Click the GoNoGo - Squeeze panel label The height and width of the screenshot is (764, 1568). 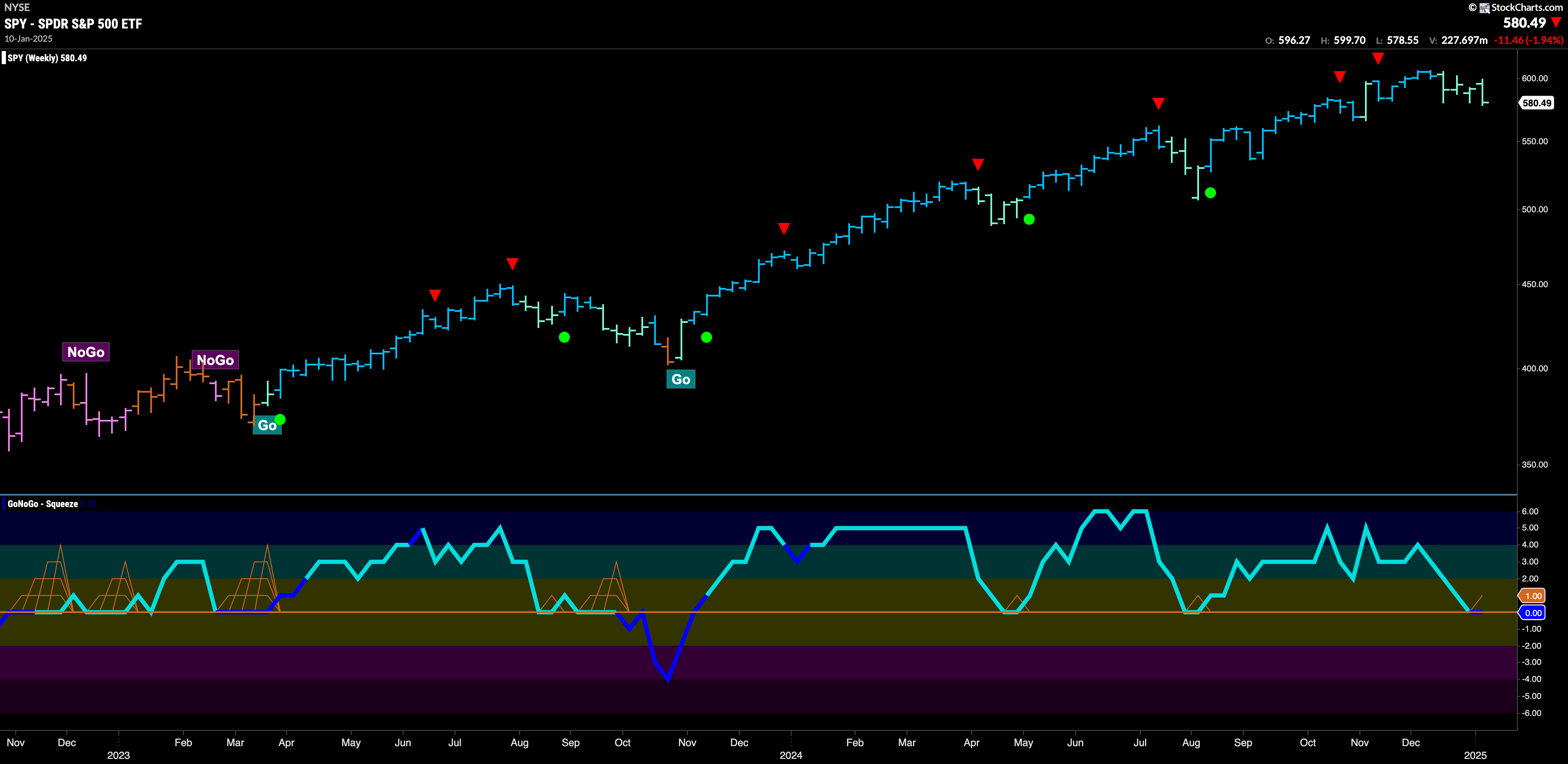pos(43,504)
